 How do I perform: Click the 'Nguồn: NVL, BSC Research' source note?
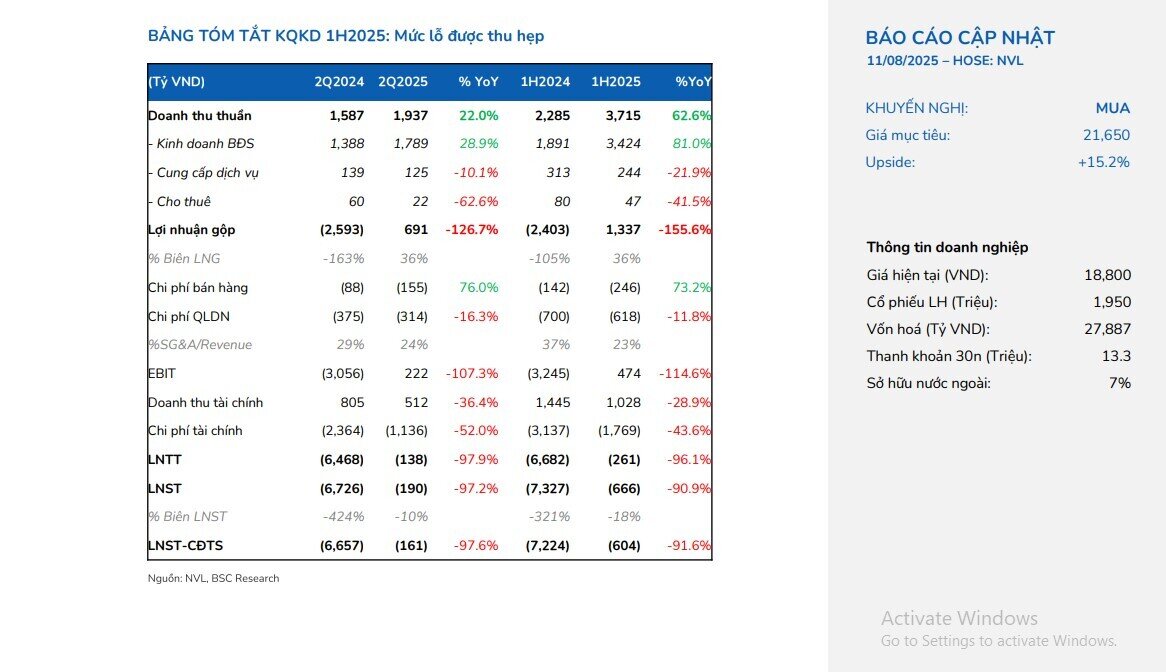pyautogui.click(x=213, y=579)
